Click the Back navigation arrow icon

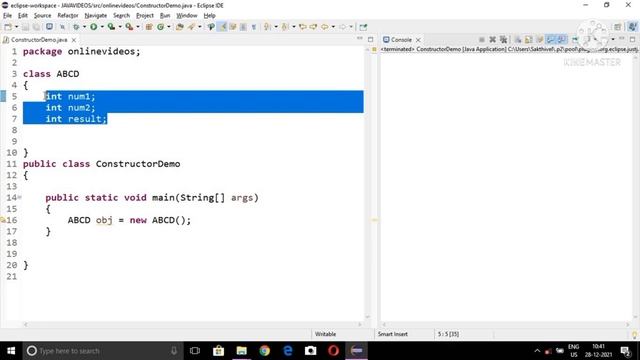324,27
